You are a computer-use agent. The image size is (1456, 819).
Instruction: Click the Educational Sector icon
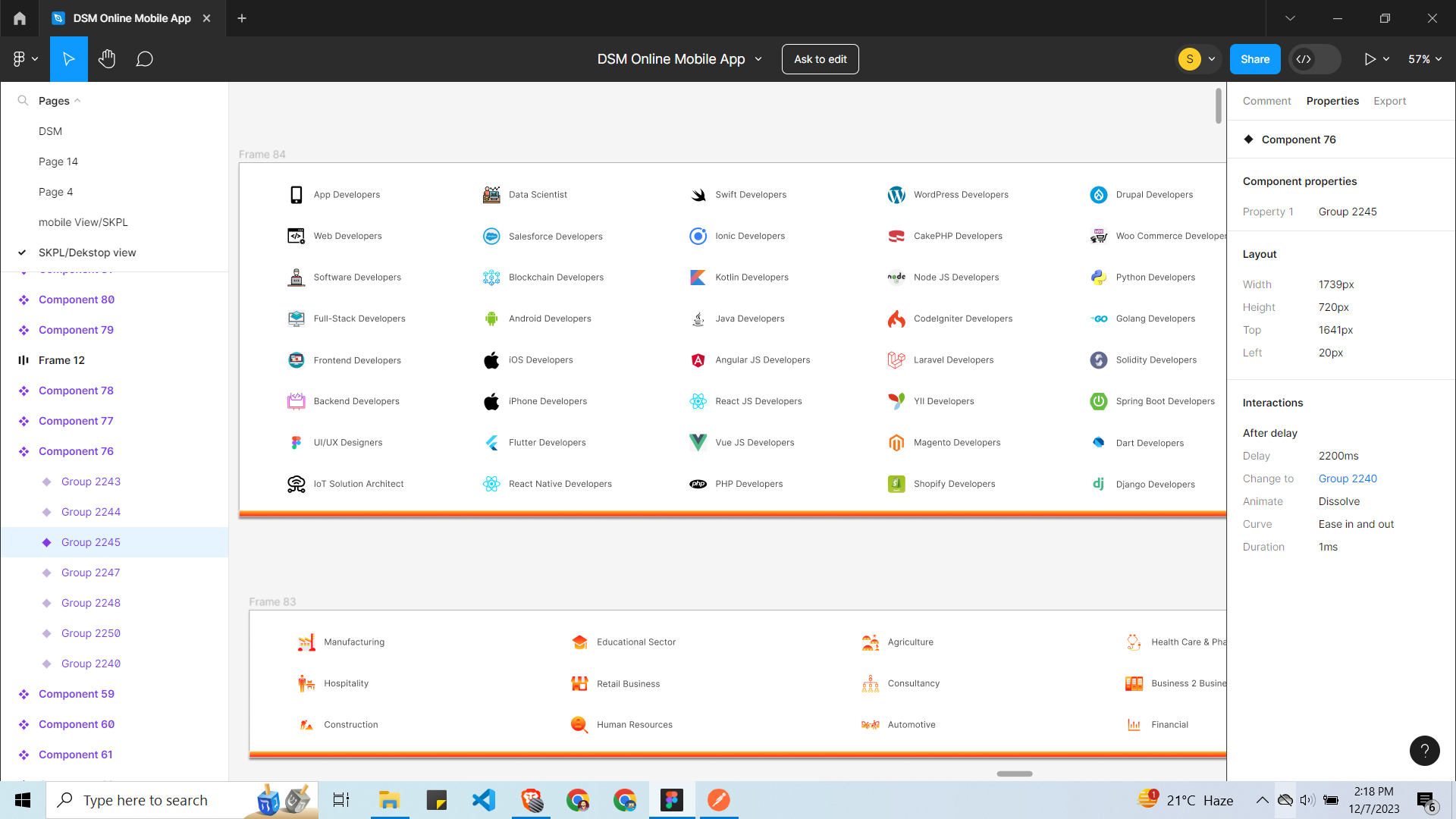579,642
